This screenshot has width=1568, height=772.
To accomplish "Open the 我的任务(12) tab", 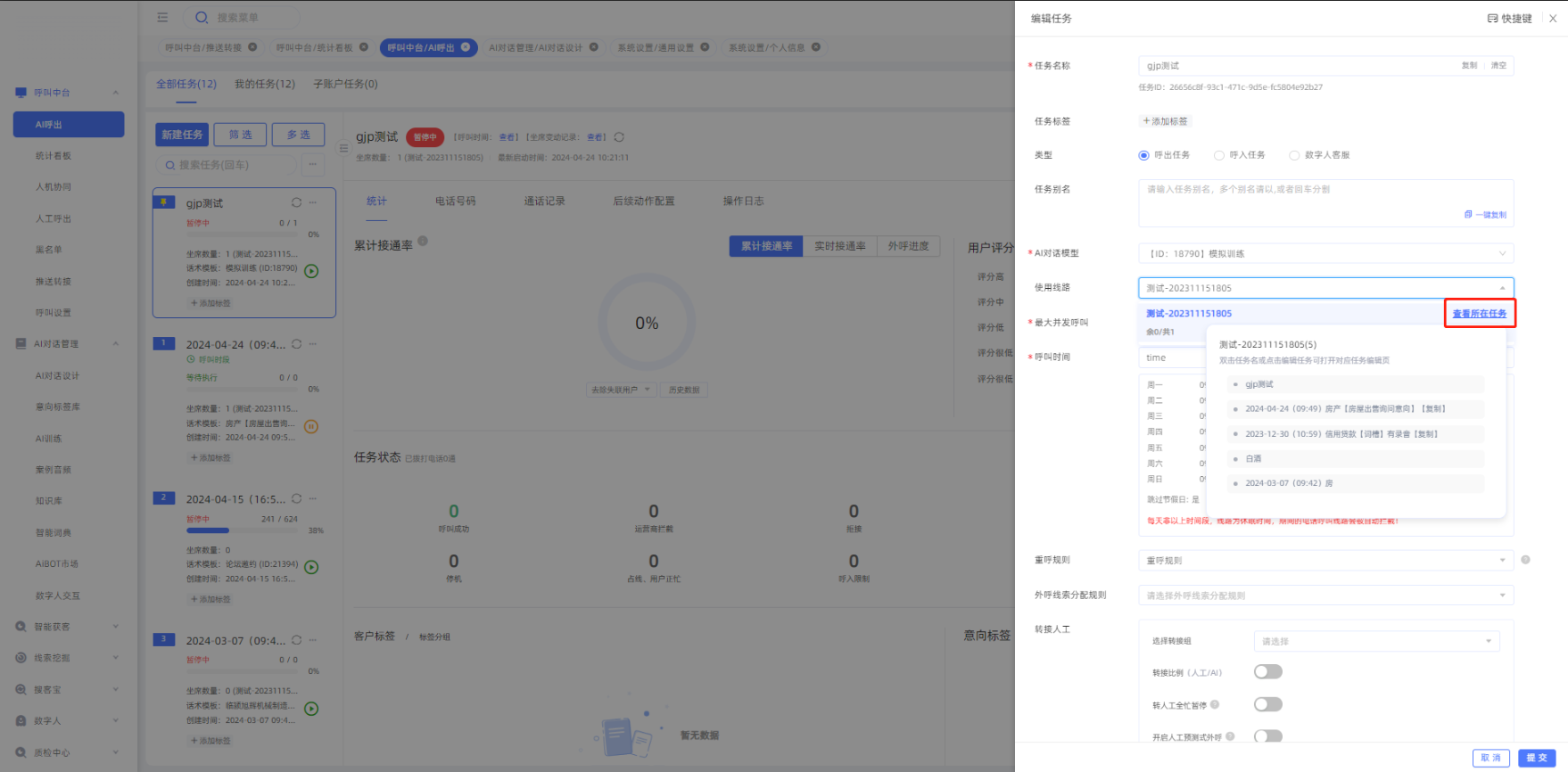I will (x=264, y=84).
